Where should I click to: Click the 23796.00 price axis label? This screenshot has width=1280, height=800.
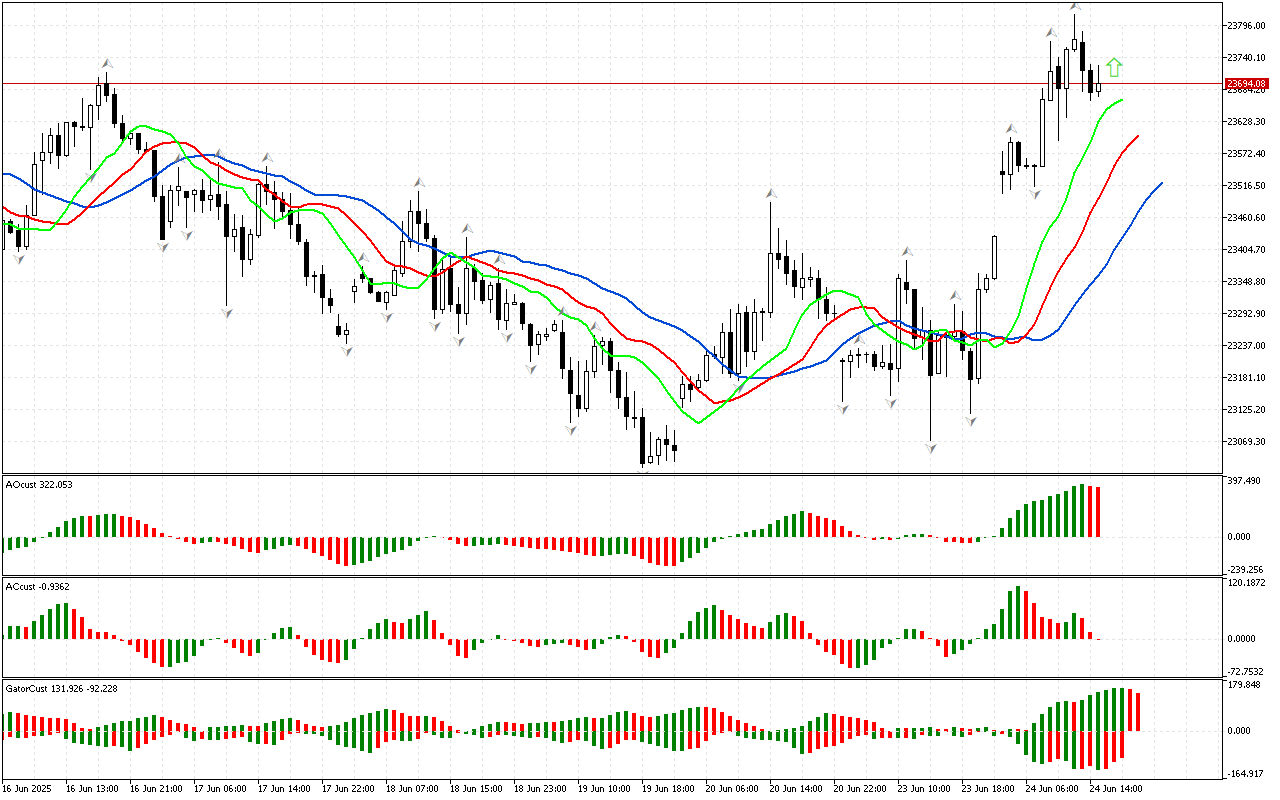click(1246, 25)
